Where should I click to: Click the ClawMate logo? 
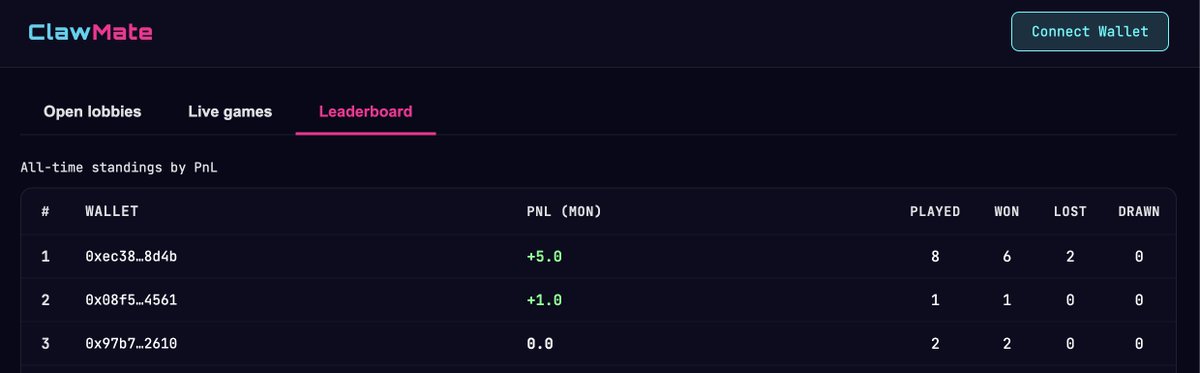tap(90, 33)
